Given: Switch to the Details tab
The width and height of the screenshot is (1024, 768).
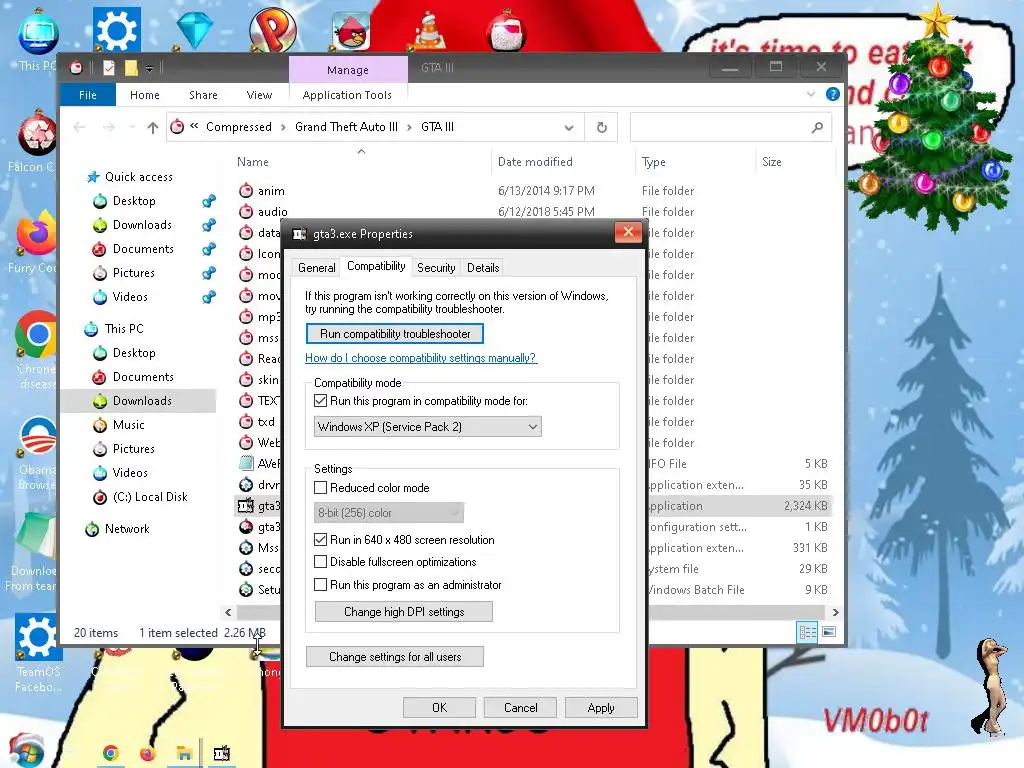Looking at the screenshot, I should (483, 268).
